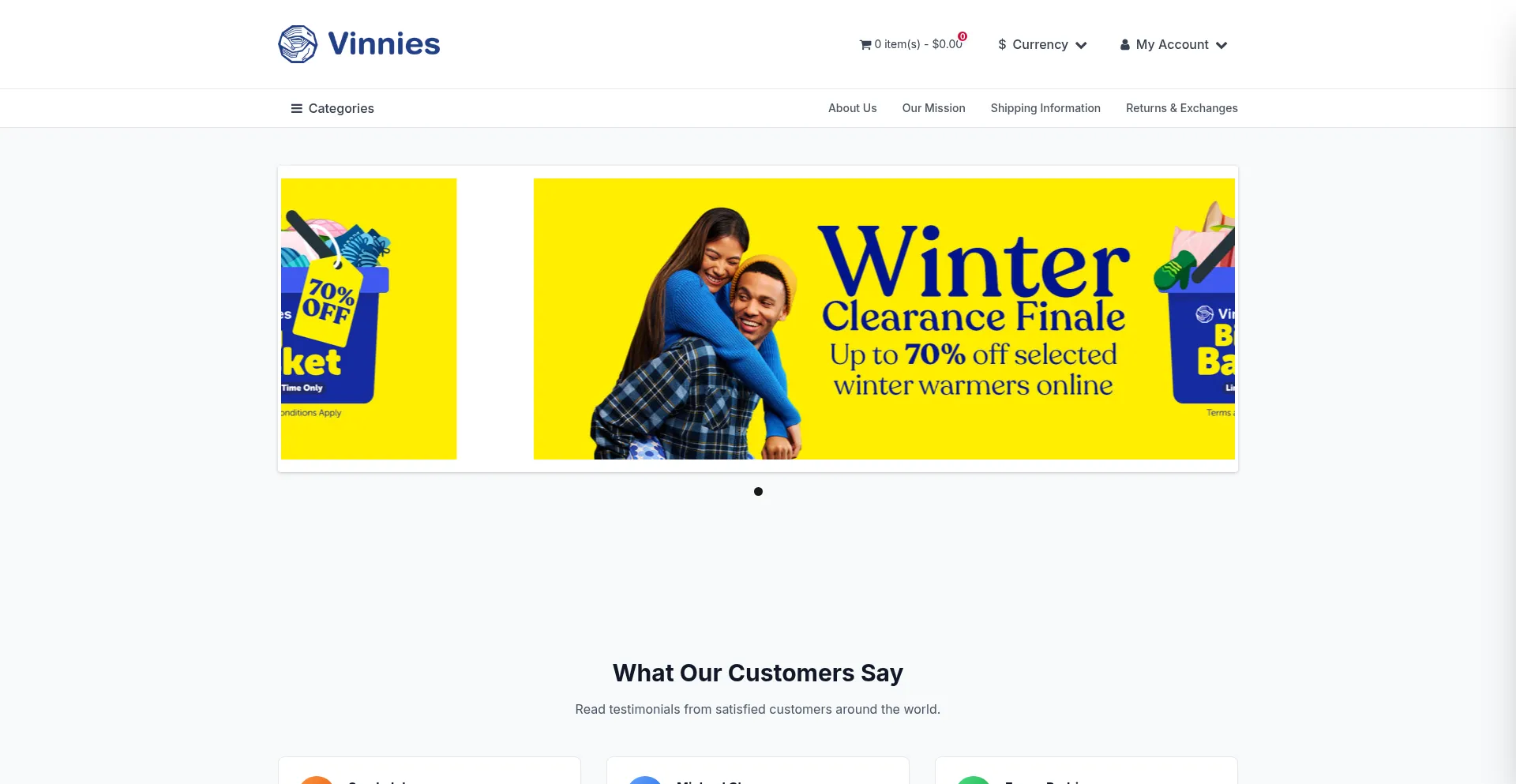Expand the Currency dropdown arrow

1081,46
